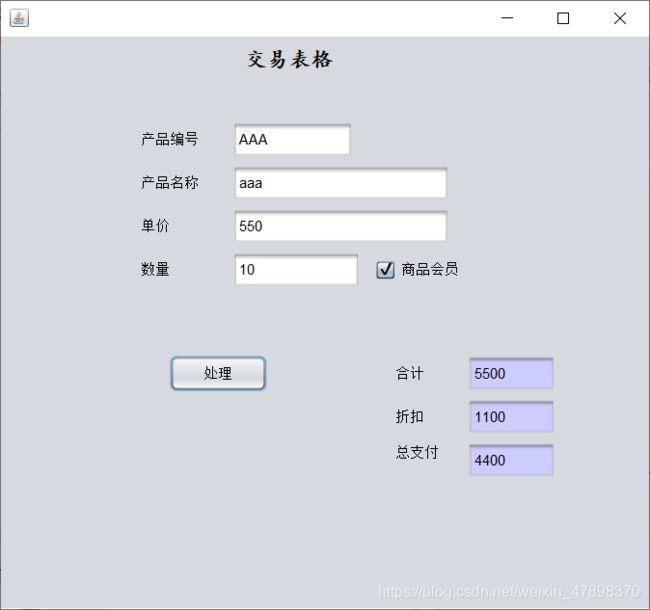This screenshot has width=650, height=610.
Task: Select the 折扣 field showing 1100
Action: (511, 417)
